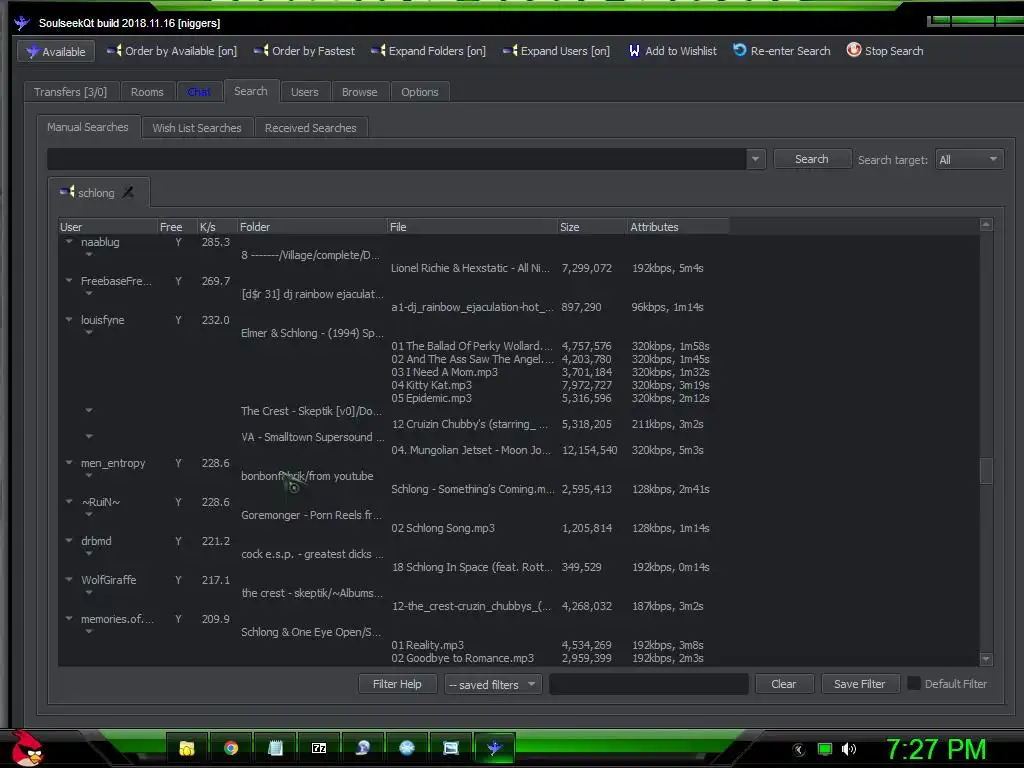Click the Available status bird icon
This screenshot has width=1024, height=768.
pos(32,52)
